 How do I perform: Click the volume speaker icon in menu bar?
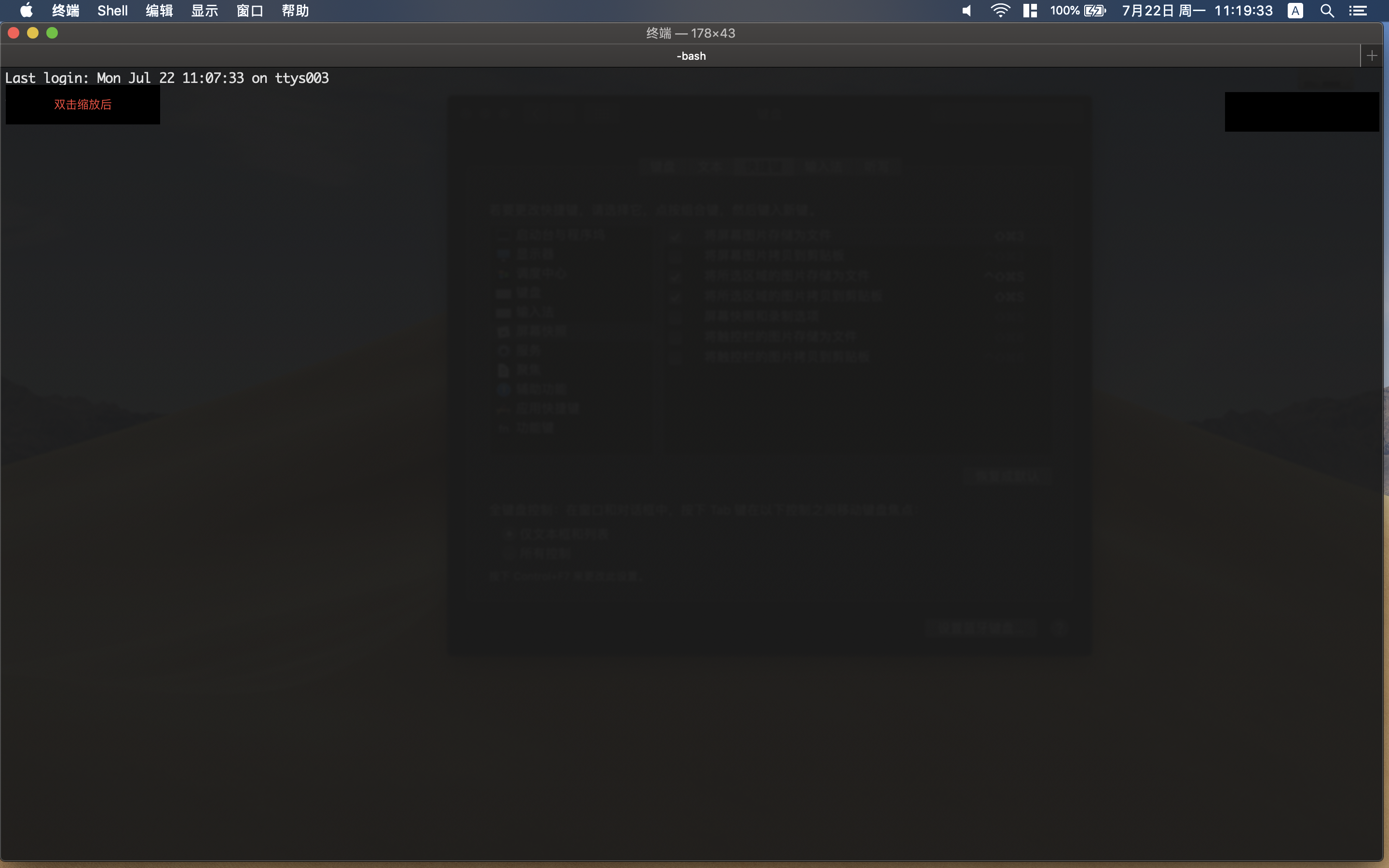967,10
